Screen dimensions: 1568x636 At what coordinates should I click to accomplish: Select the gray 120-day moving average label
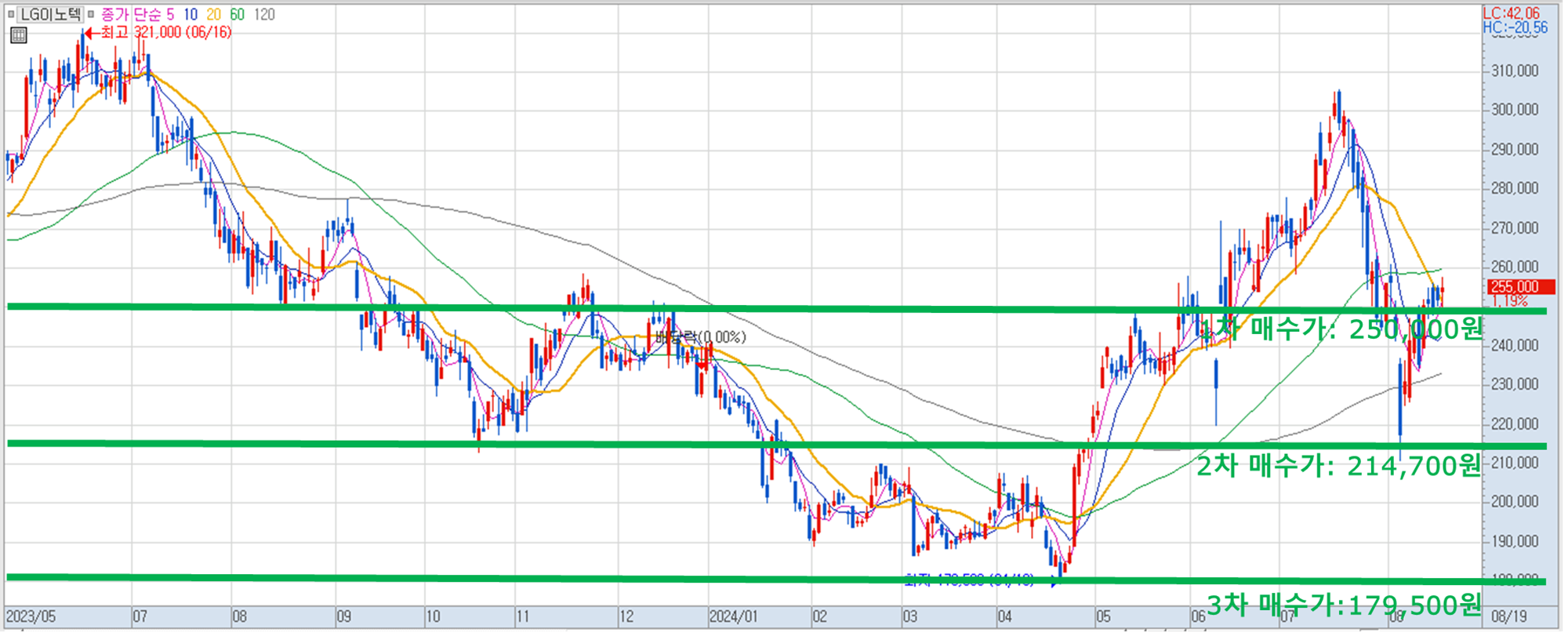tap(265, 14)
